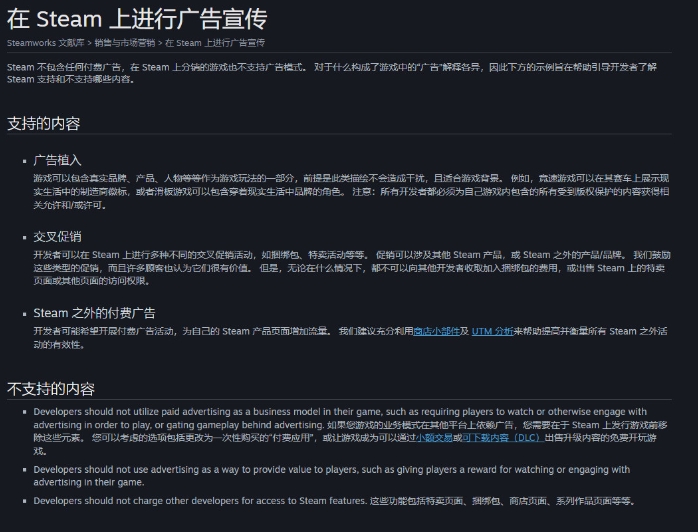Click the page title 在 Steam 上进行广告宣传
698x532 pixels.
click(x=137, y=19)
